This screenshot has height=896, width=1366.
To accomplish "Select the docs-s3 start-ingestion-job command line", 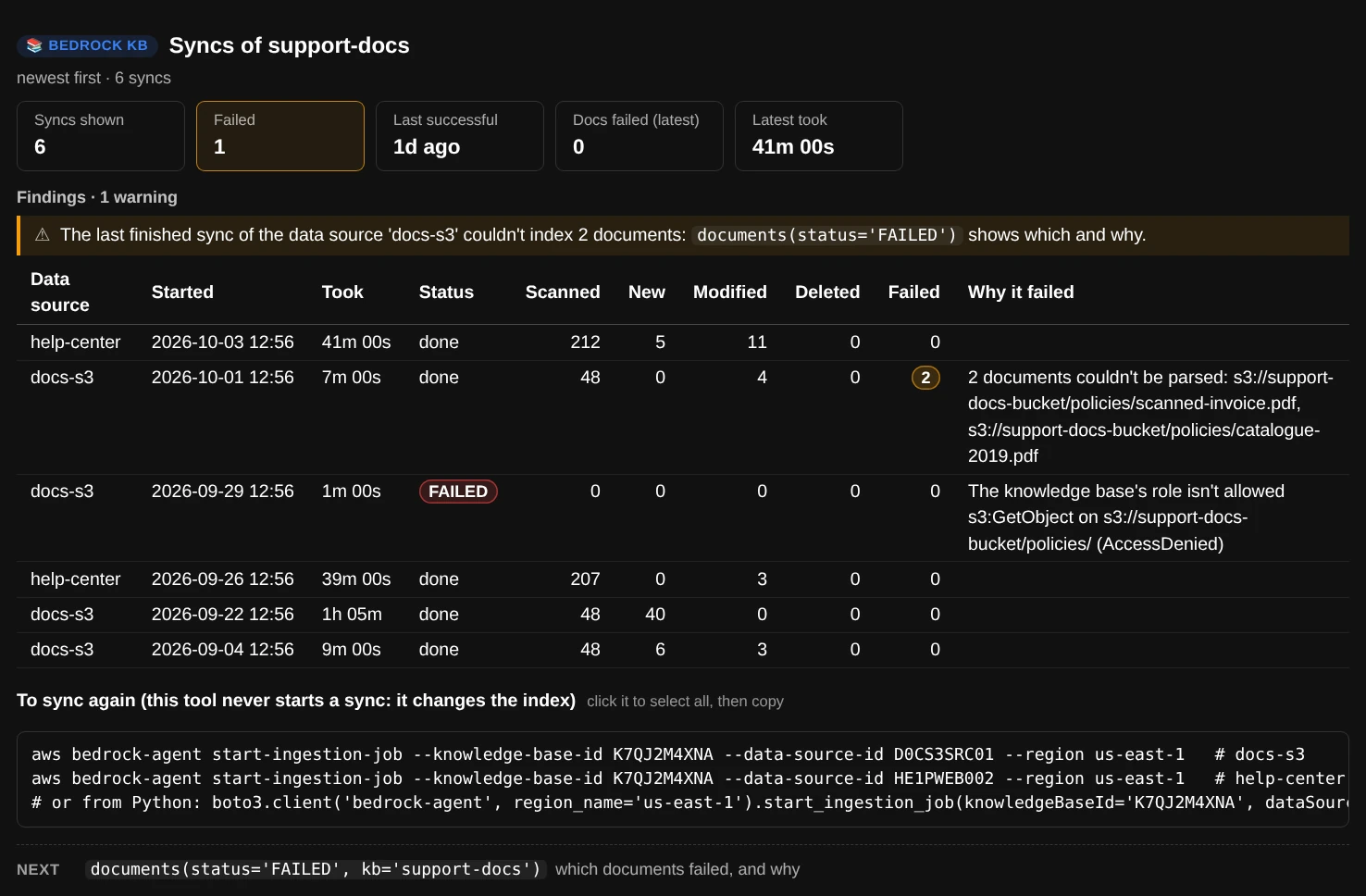I will (668, 754).
